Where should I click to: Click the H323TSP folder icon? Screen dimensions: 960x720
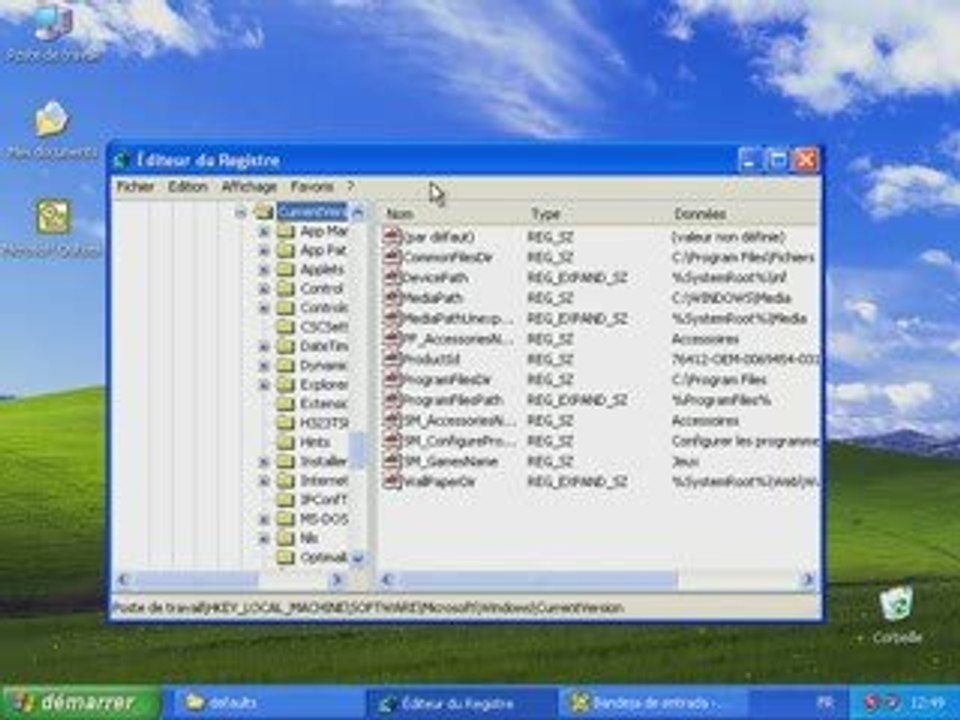pyautogui.click(x=285, y=422)
